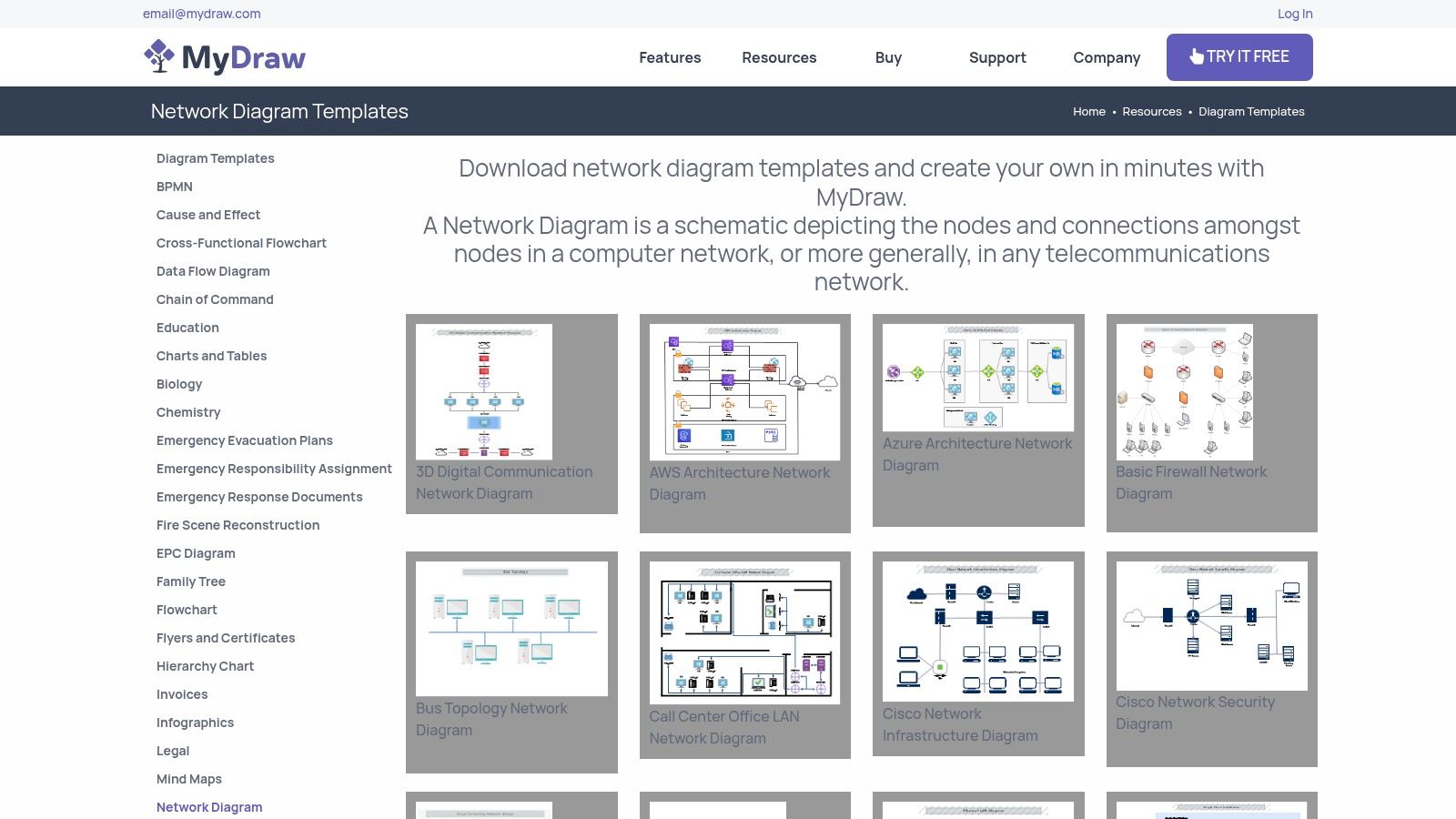Click Cisco Network Security Diagram title
The height and width of the screenshot is (819, 1456).
1196,713
